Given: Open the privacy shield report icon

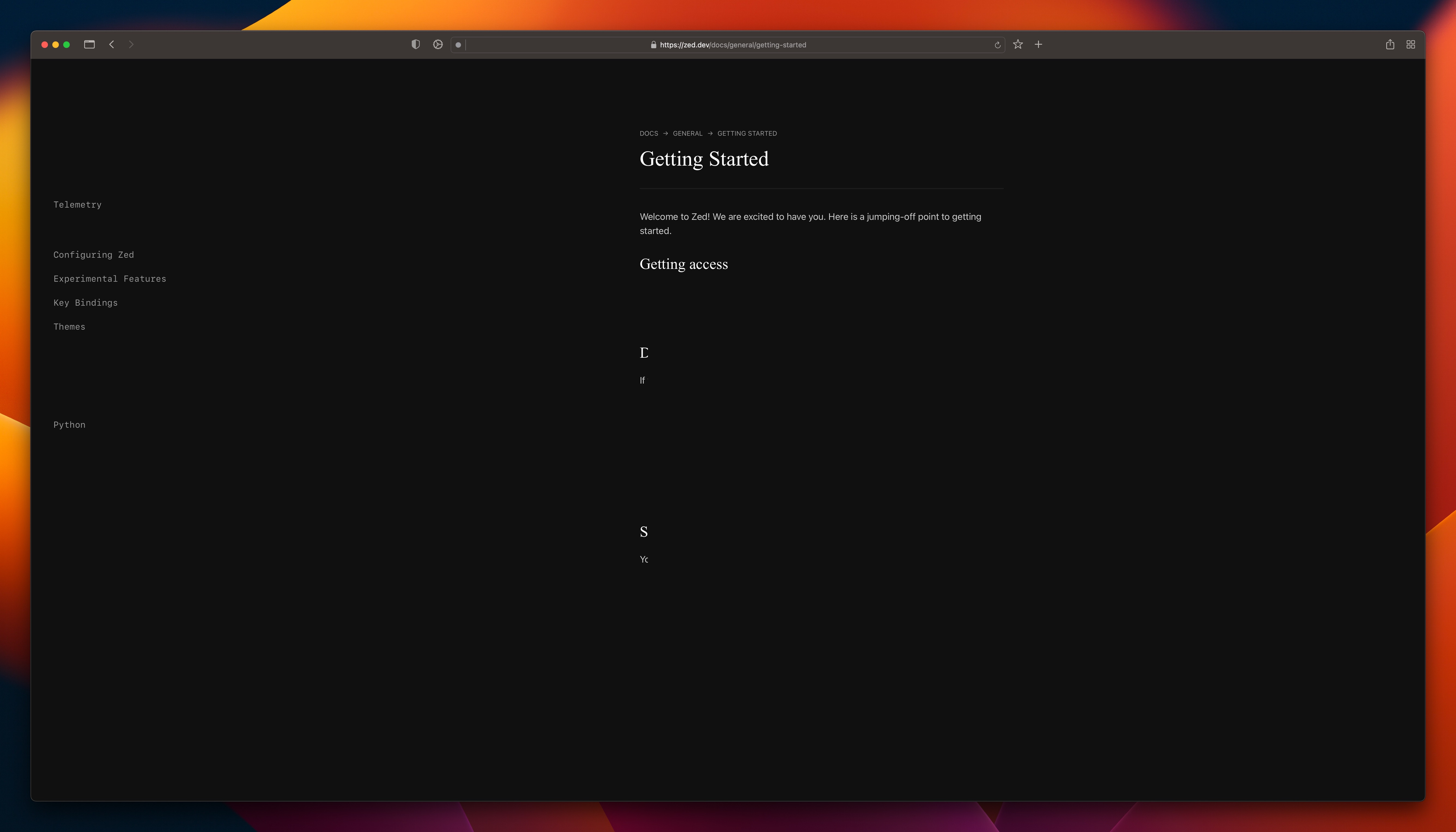Looking at the screenshot, I should 415,45.
